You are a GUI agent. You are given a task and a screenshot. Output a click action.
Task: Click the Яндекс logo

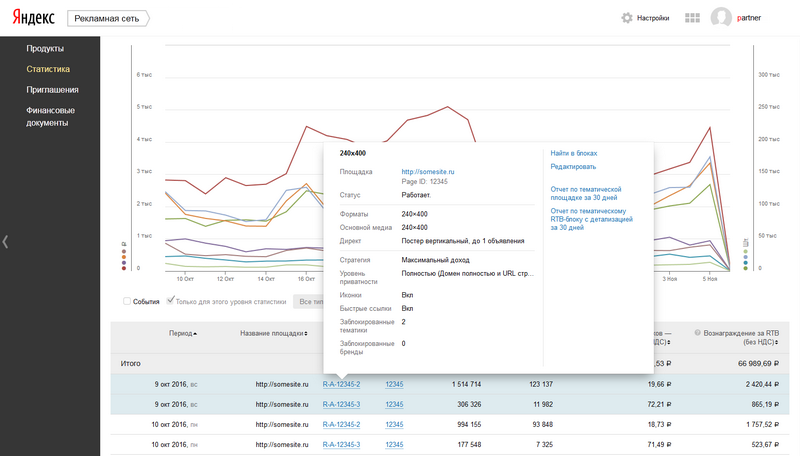coord(32,18)
